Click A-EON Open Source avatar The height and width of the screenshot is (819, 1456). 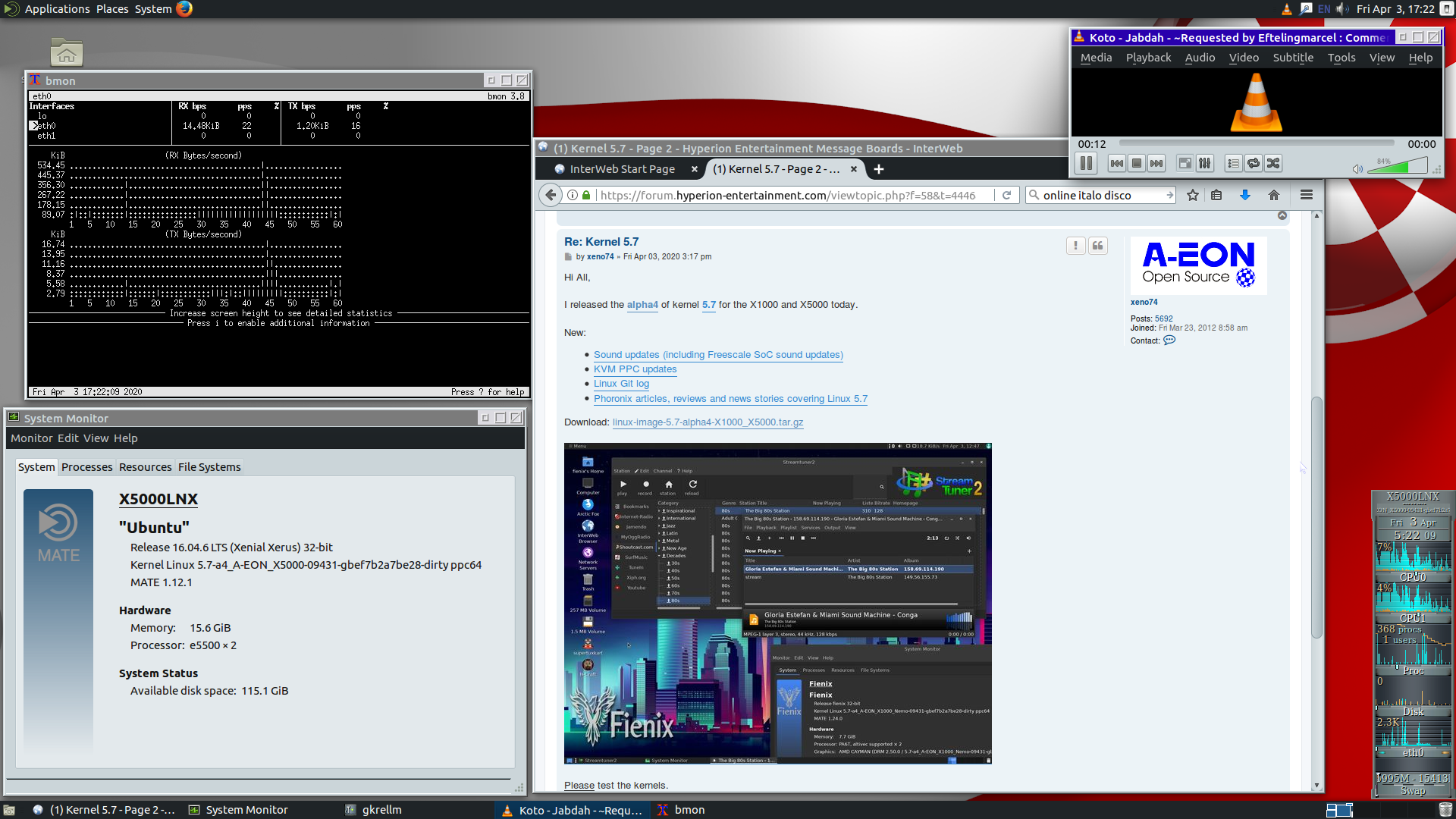(x=1198, y=265)
